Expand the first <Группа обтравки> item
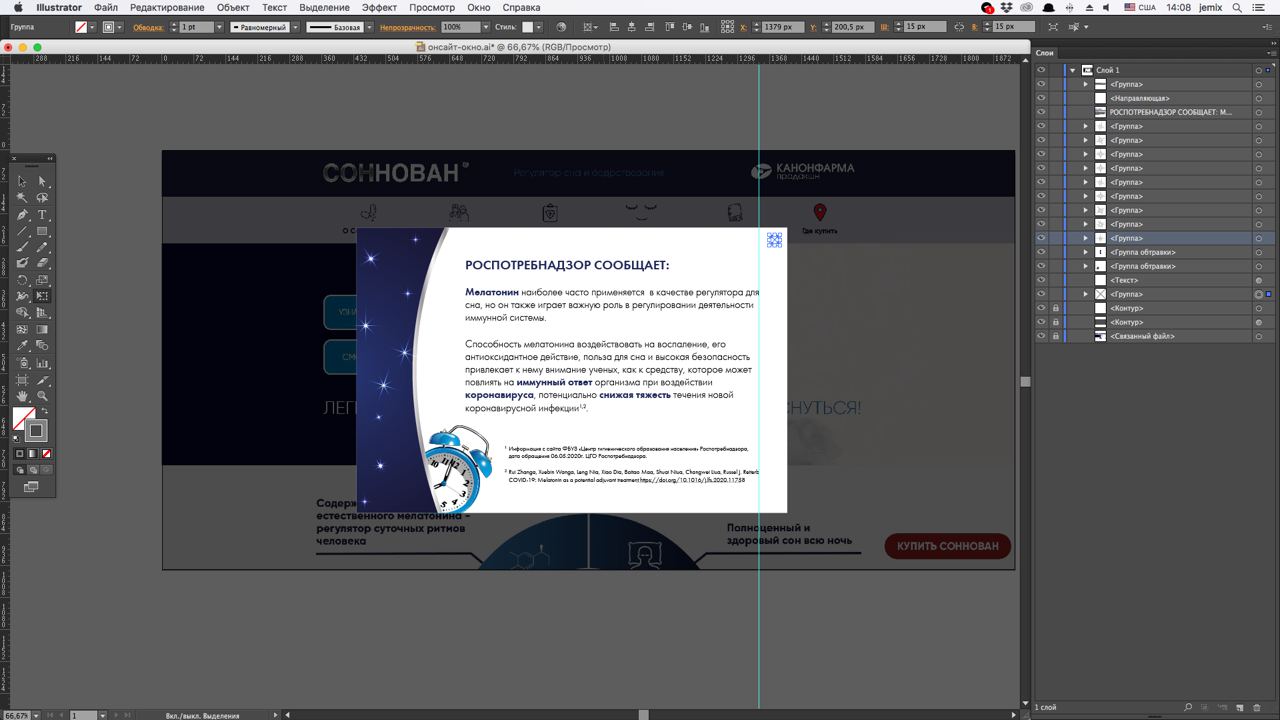1280x720 pixels. [x=1086, y=252]
